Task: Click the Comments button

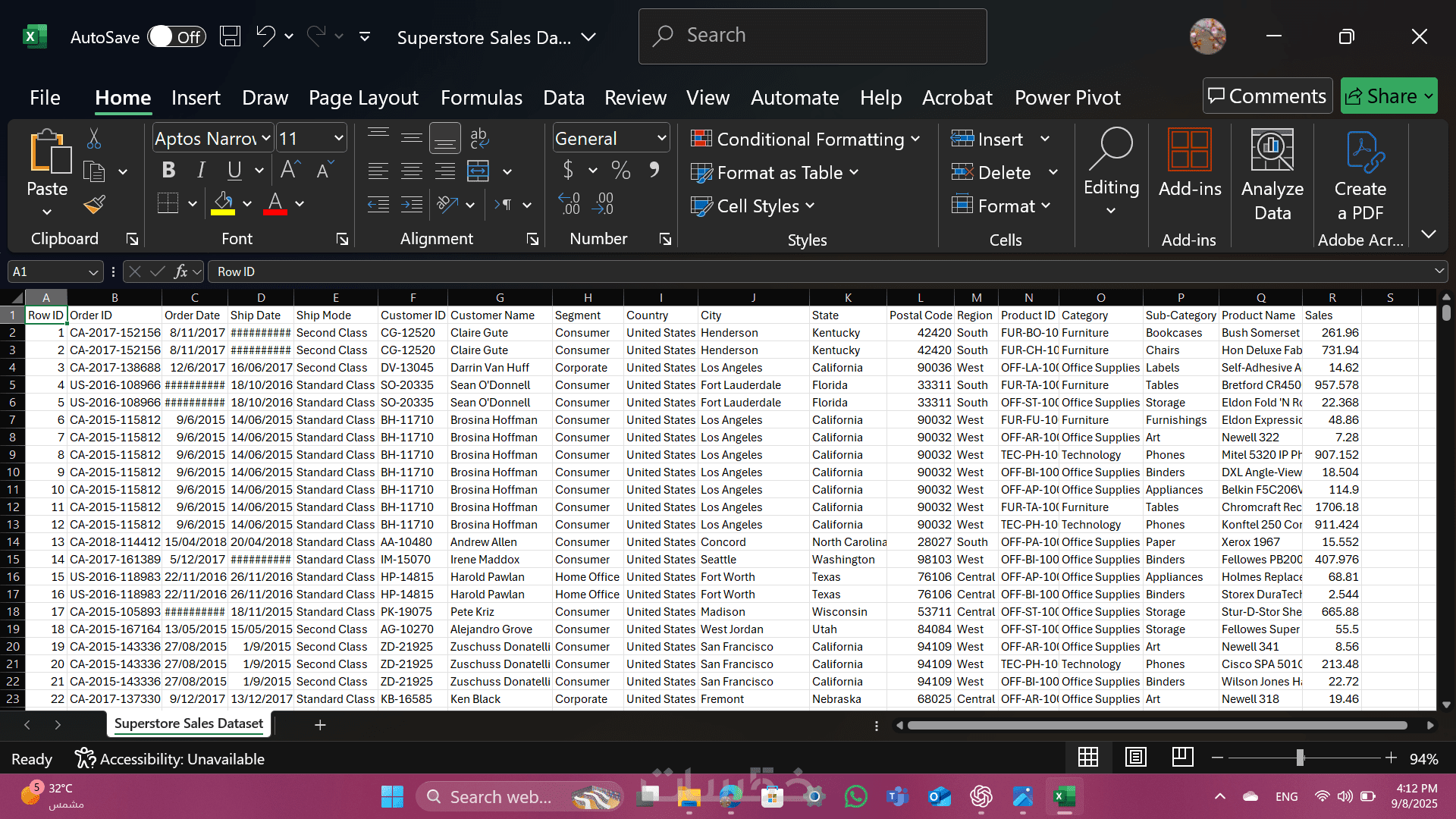Action: [1267, 96]
